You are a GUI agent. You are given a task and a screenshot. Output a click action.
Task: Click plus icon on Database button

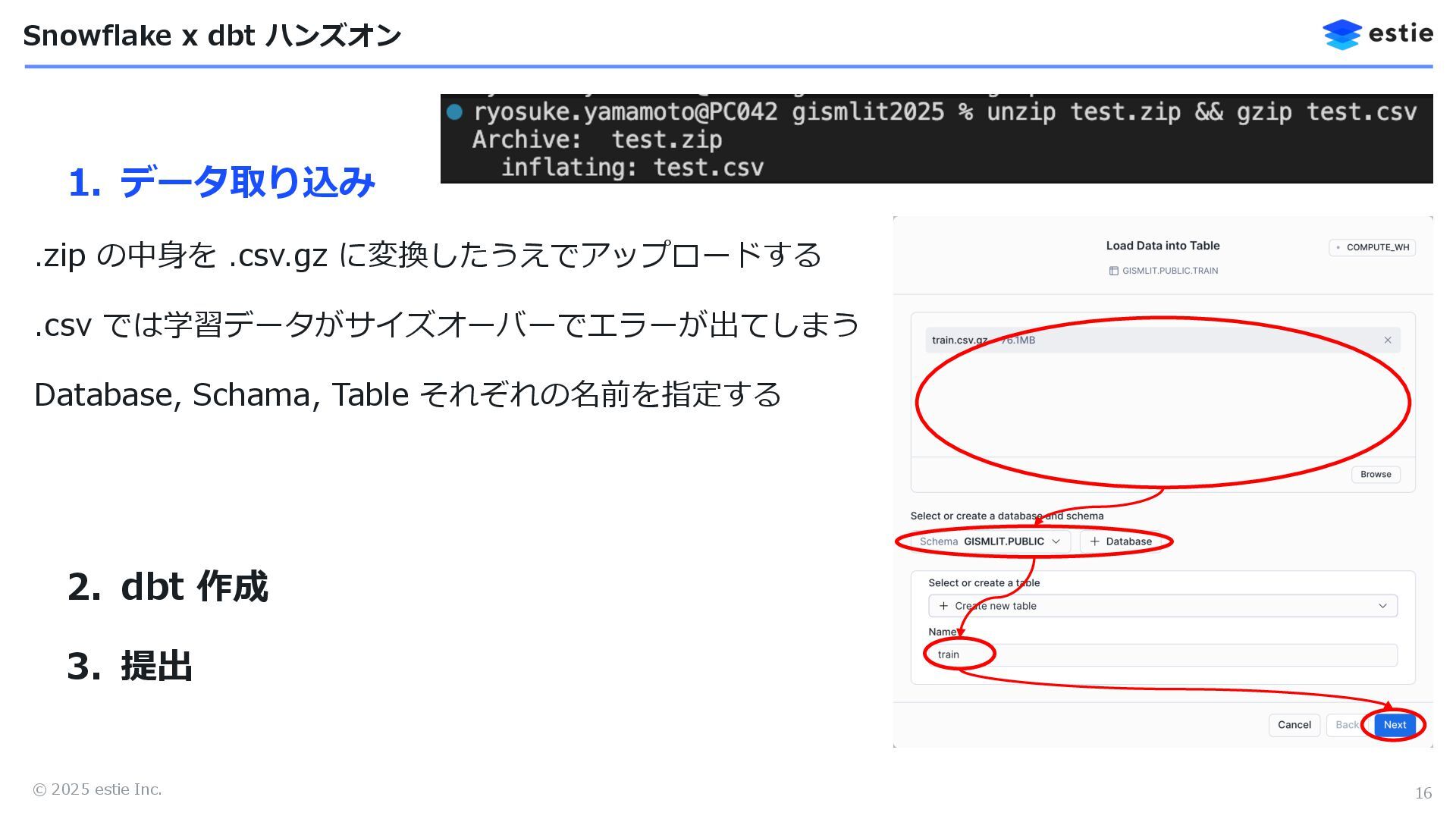pos(1094,541)
